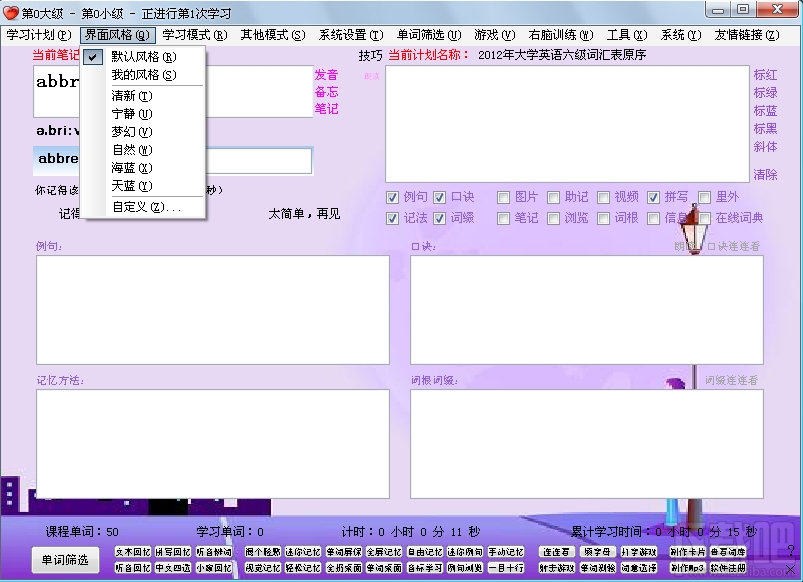Click the 中文四选 button
803x582 pixels.
[x=173, y=568]
